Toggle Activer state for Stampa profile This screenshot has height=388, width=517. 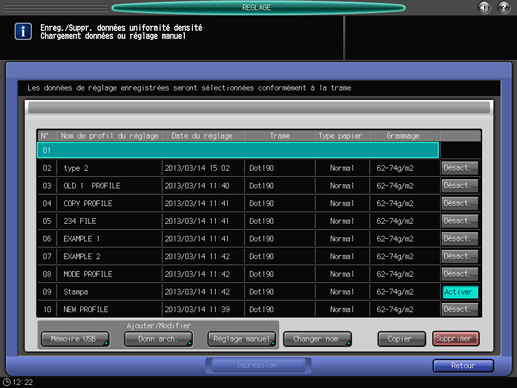pos(460,292)
